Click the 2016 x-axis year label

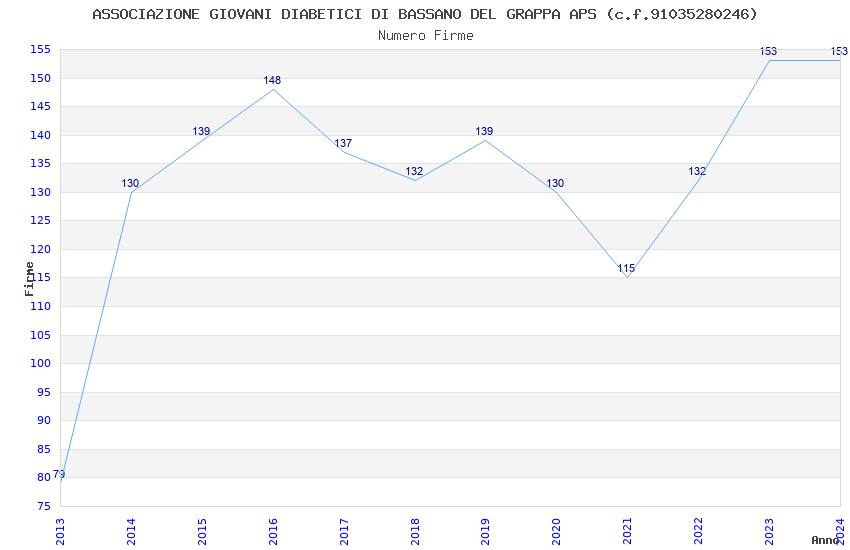pyautogui.click(x=273, y=531)
